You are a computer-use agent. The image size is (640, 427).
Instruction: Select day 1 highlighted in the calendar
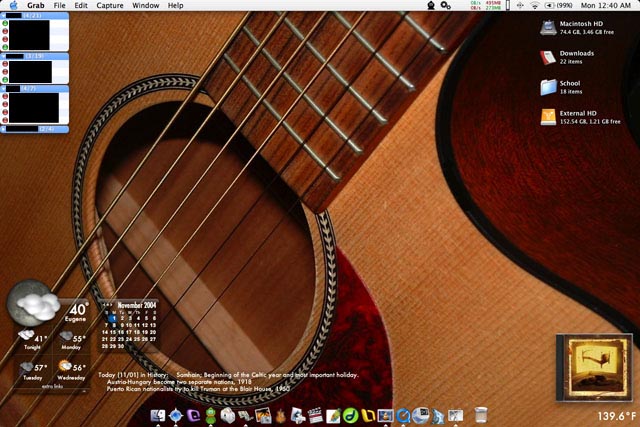pos(114,318)
